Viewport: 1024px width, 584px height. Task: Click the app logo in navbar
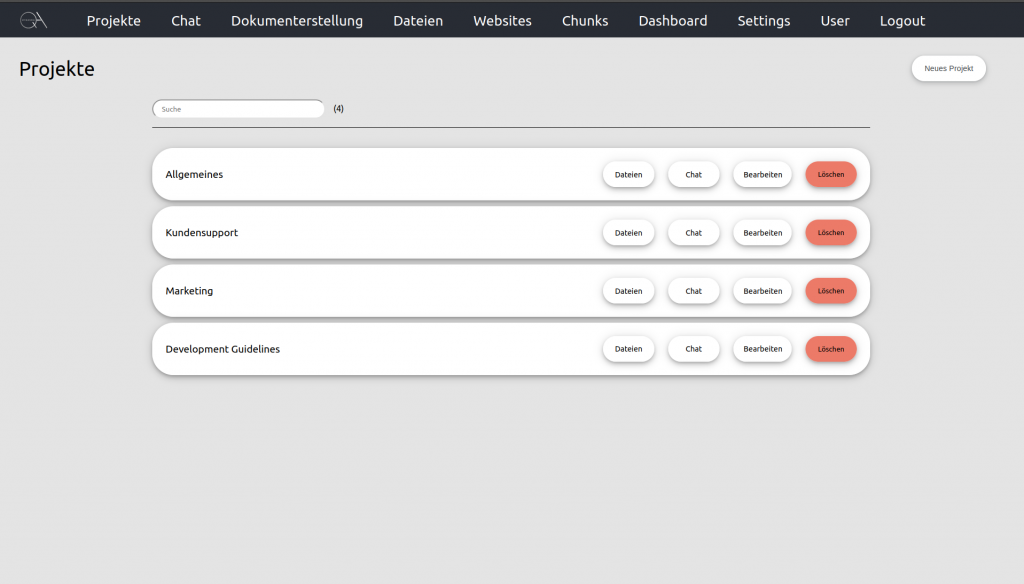coord(33,20)
